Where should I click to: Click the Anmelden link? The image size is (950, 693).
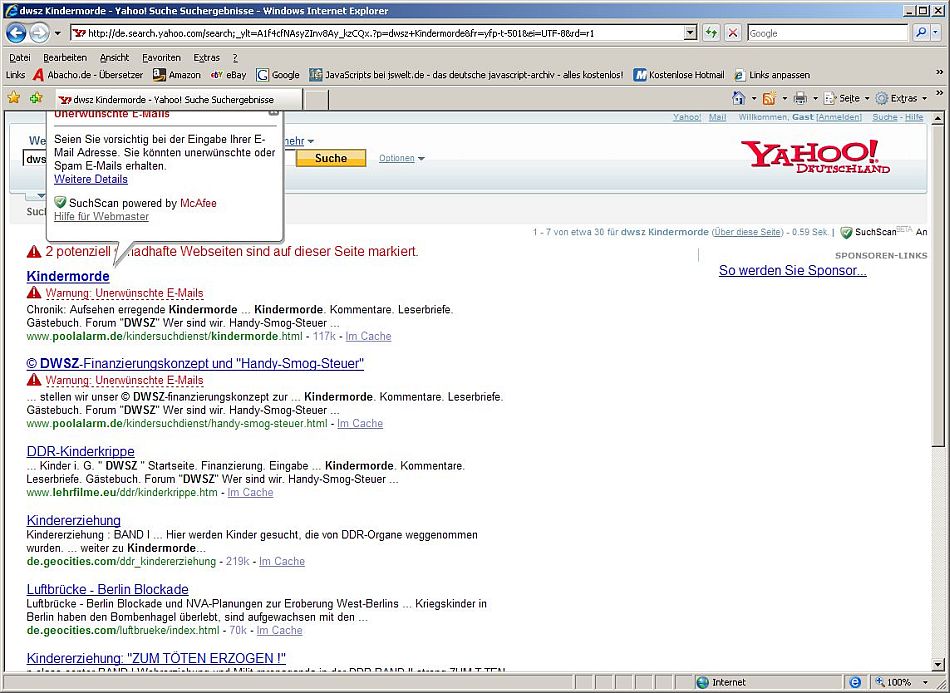pyautogui.click(x=839, y=117)
